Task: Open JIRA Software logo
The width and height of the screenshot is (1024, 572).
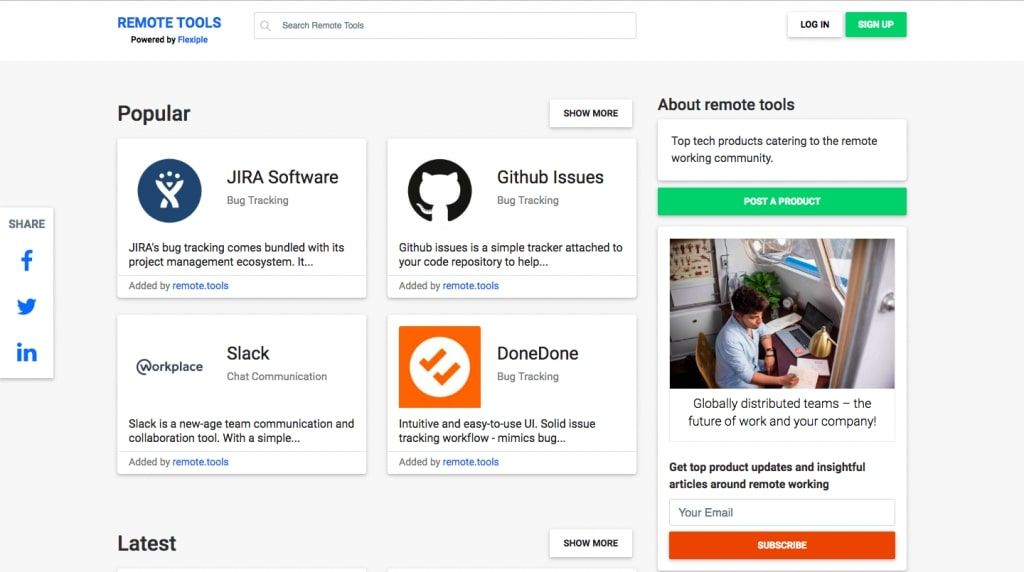Action: (x=170, y=191)
